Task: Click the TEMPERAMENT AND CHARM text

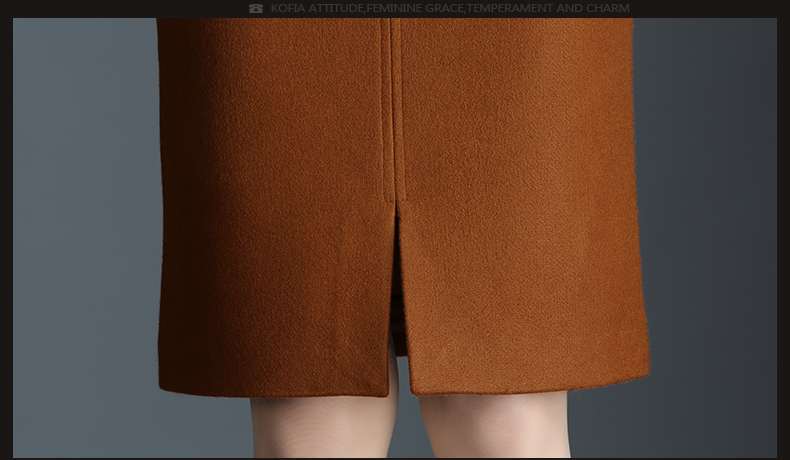Action: (549, 8)
